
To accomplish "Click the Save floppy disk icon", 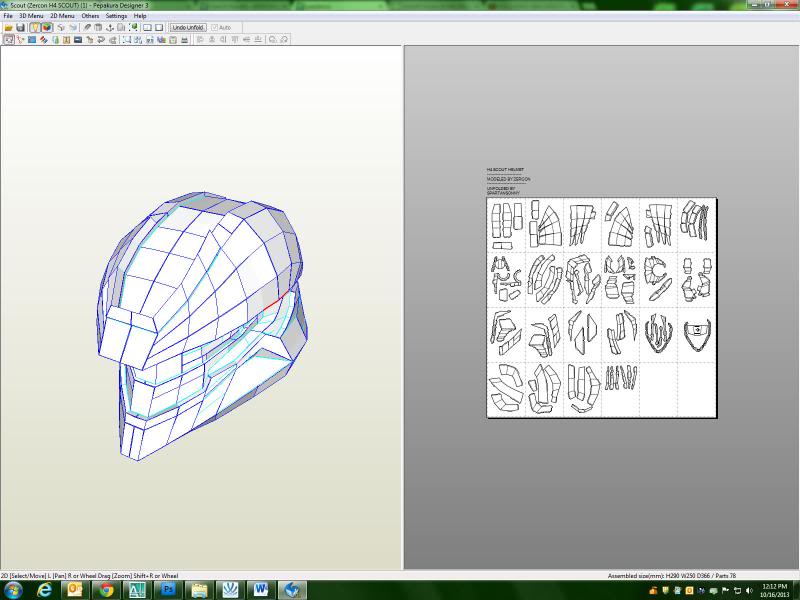I will [x=20, y=28].
